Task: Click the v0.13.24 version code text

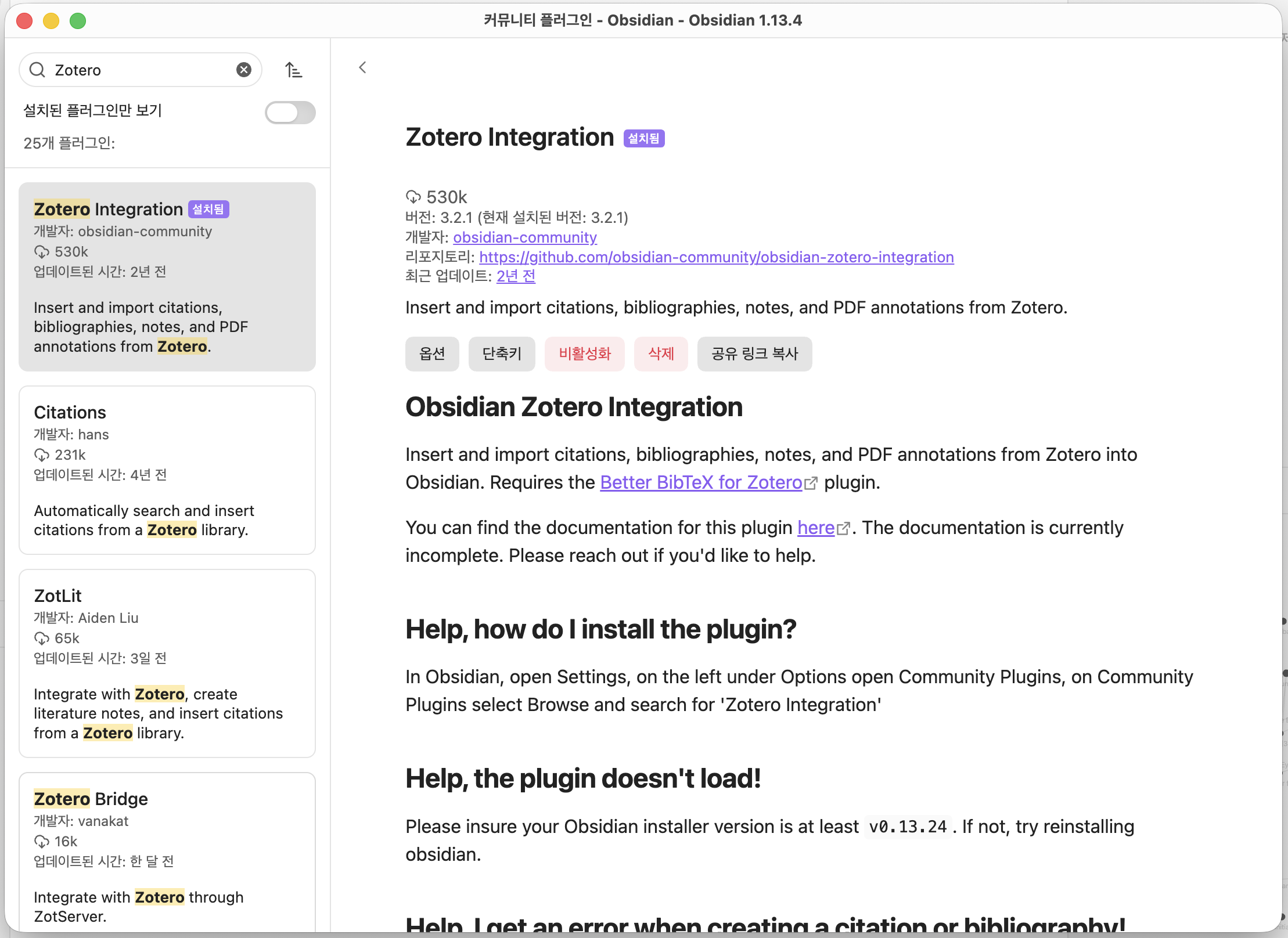Action: 908,827
